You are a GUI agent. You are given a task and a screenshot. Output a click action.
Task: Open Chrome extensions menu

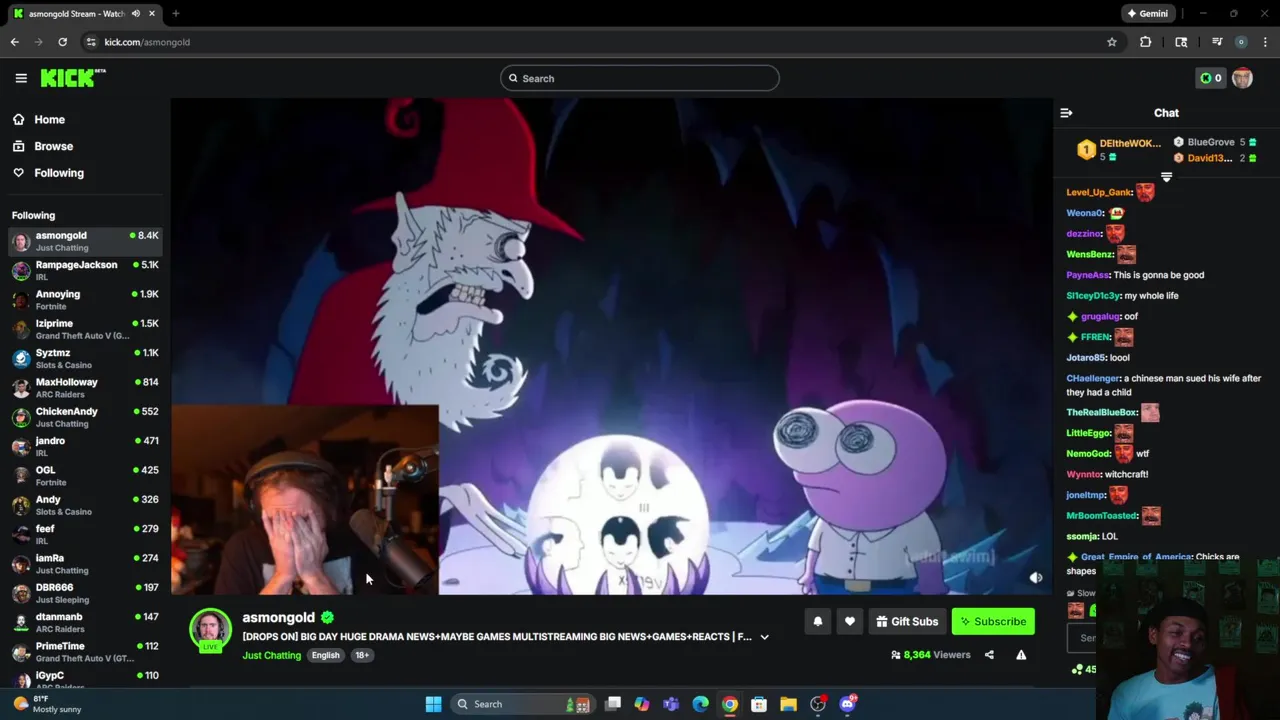point(1145,42)
